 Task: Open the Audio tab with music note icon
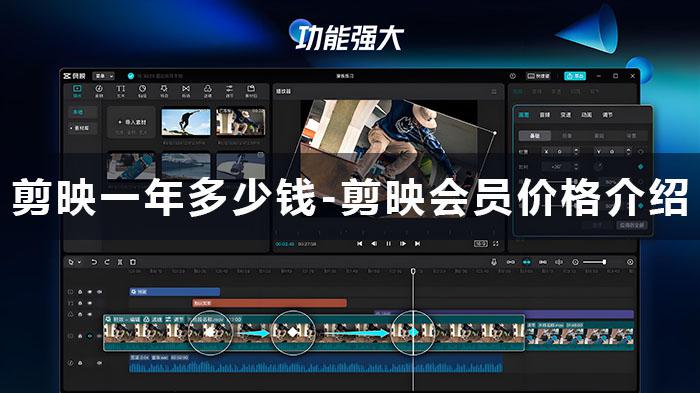pos(99,91)
